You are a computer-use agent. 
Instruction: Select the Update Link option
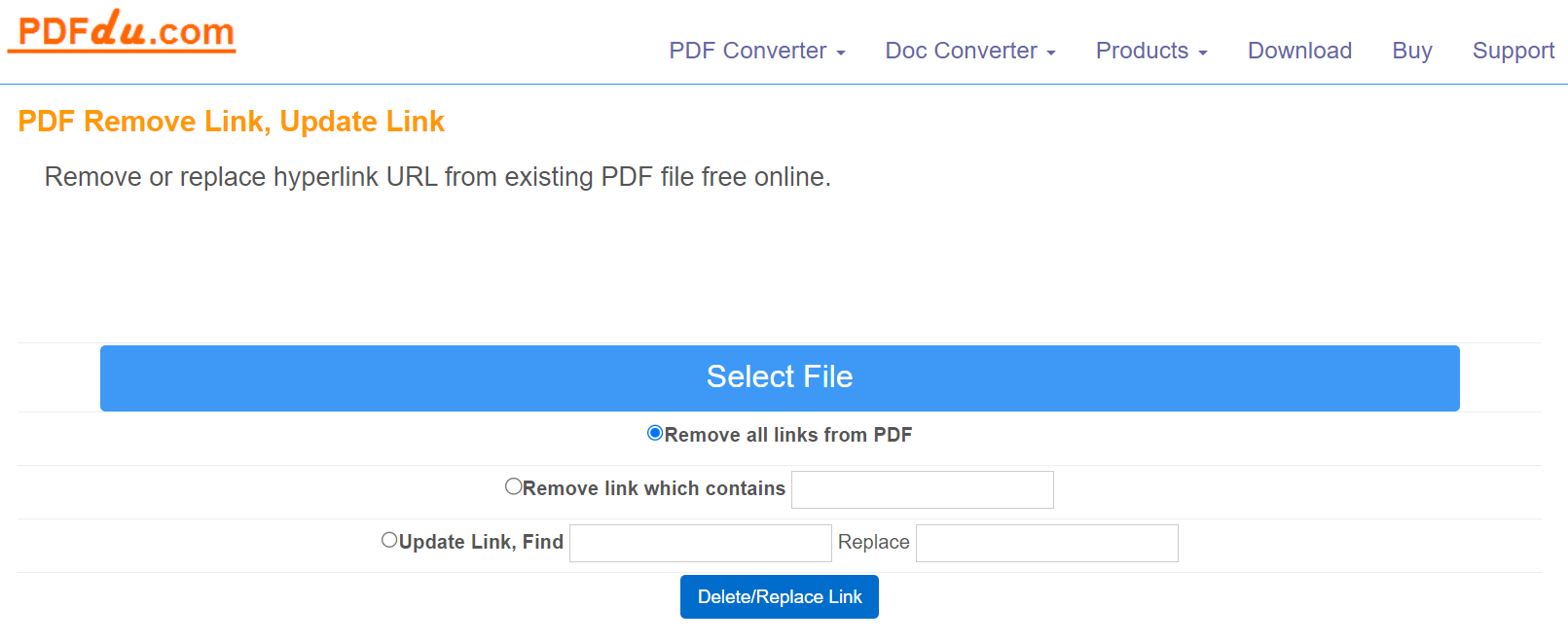389,539
